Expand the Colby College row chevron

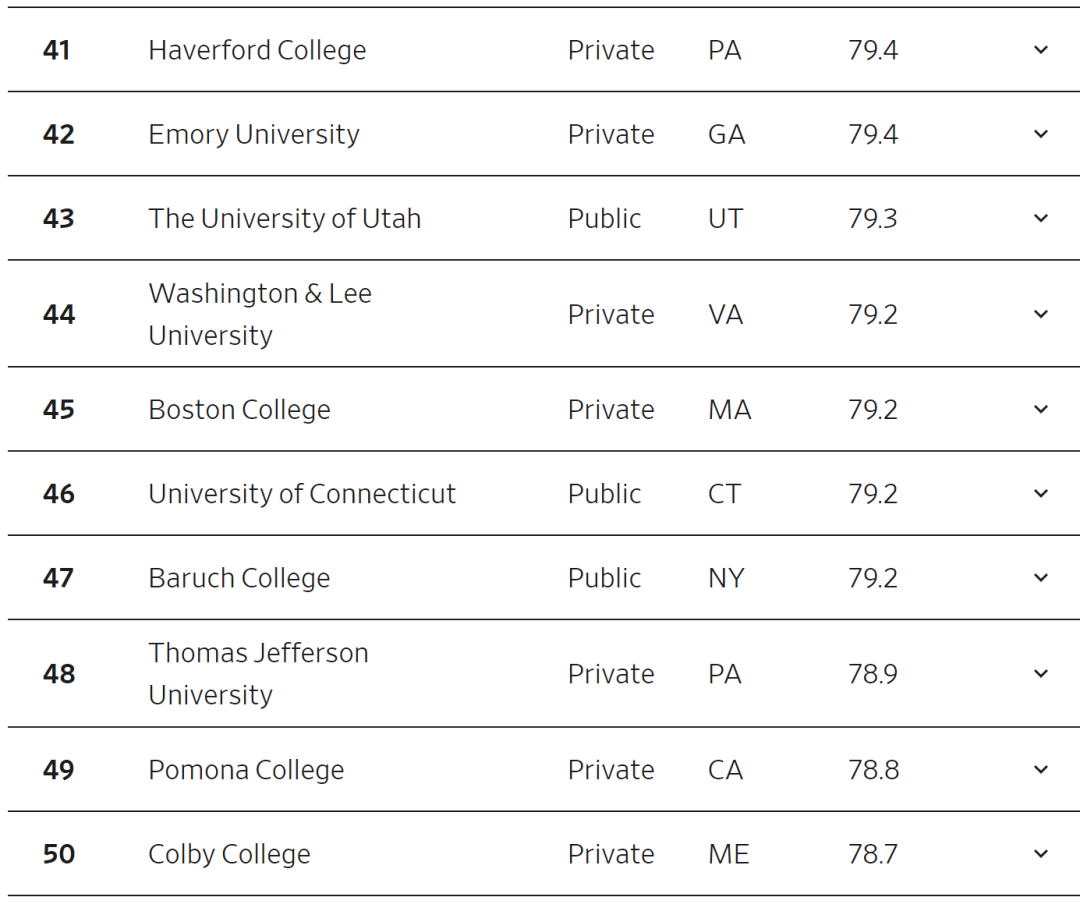tap(1041, 853)
